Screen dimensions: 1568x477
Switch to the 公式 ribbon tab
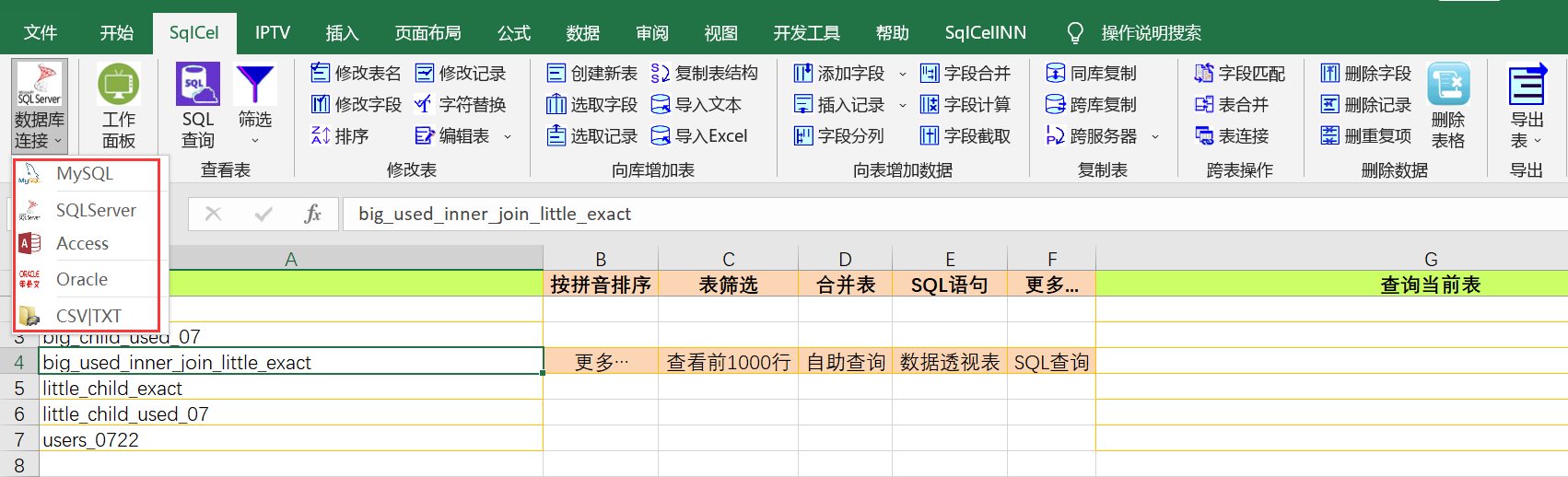(514, 33)
